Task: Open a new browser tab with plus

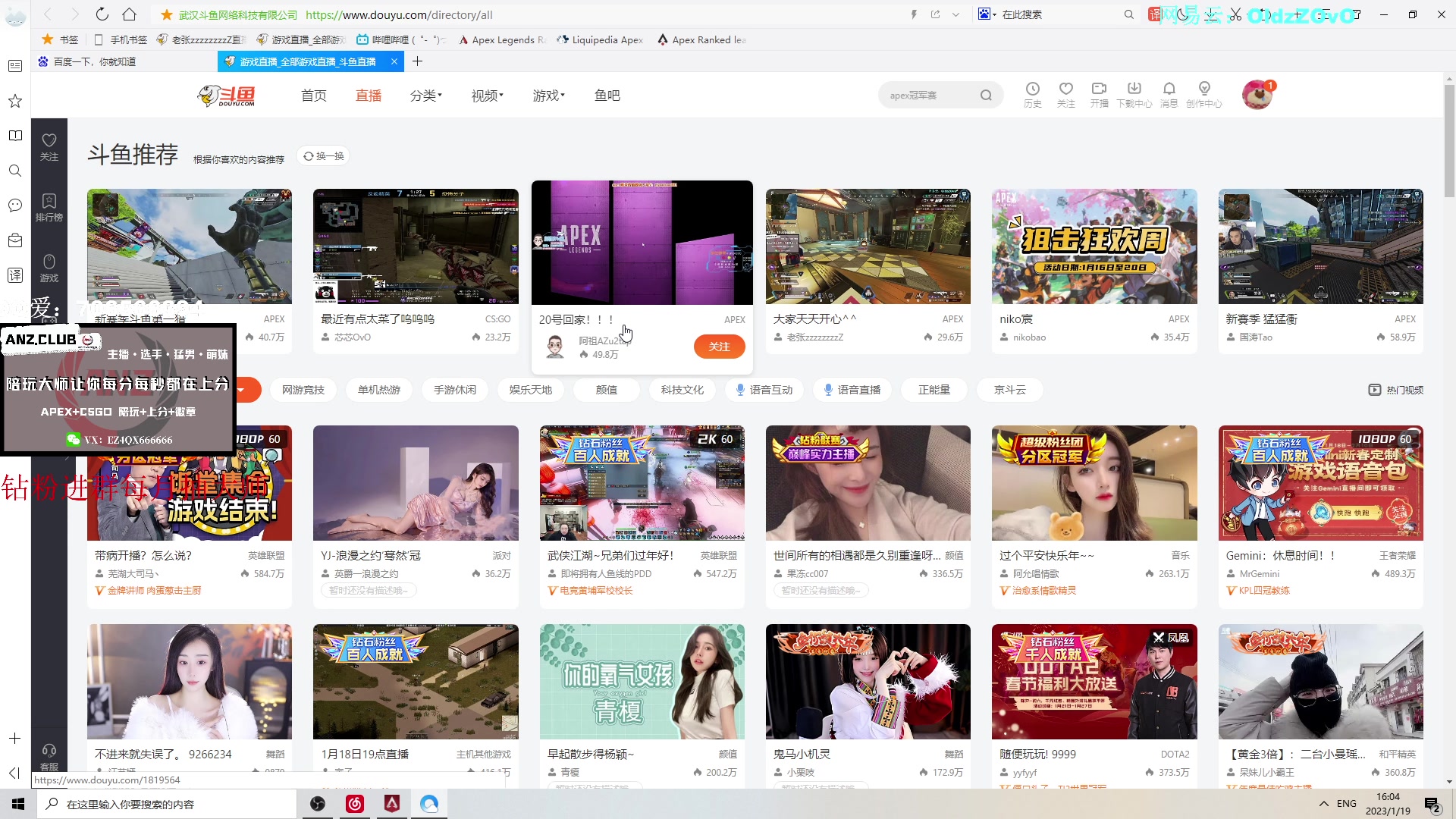Action: (x=417, y=61)
